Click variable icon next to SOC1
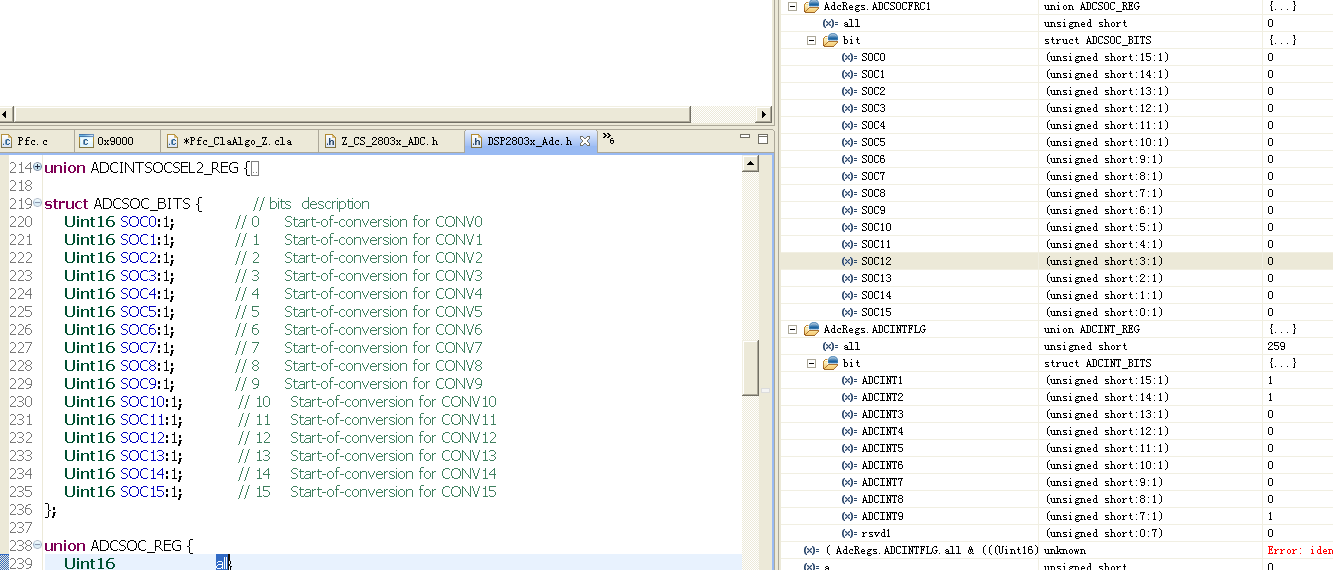This screenshot has width=1333, height=570. point(849,74)
